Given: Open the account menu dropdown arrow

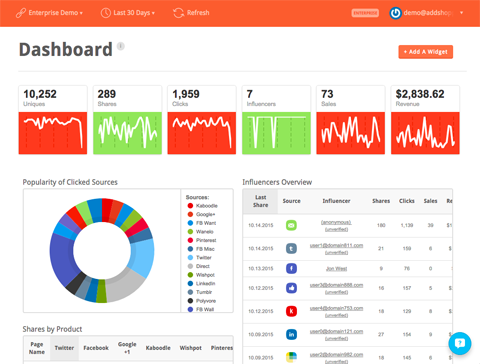Looking at the screenshot, I should 461,13.
